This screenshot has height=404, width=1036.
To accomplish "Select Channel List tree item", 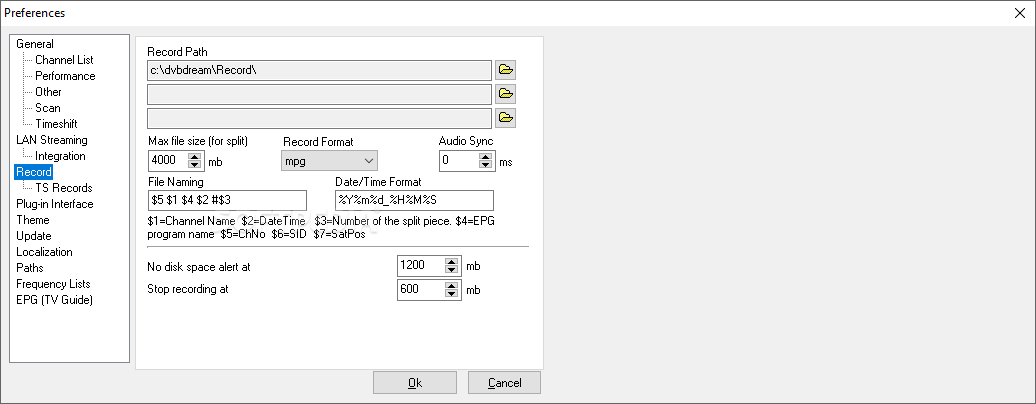I will point(64,60).
